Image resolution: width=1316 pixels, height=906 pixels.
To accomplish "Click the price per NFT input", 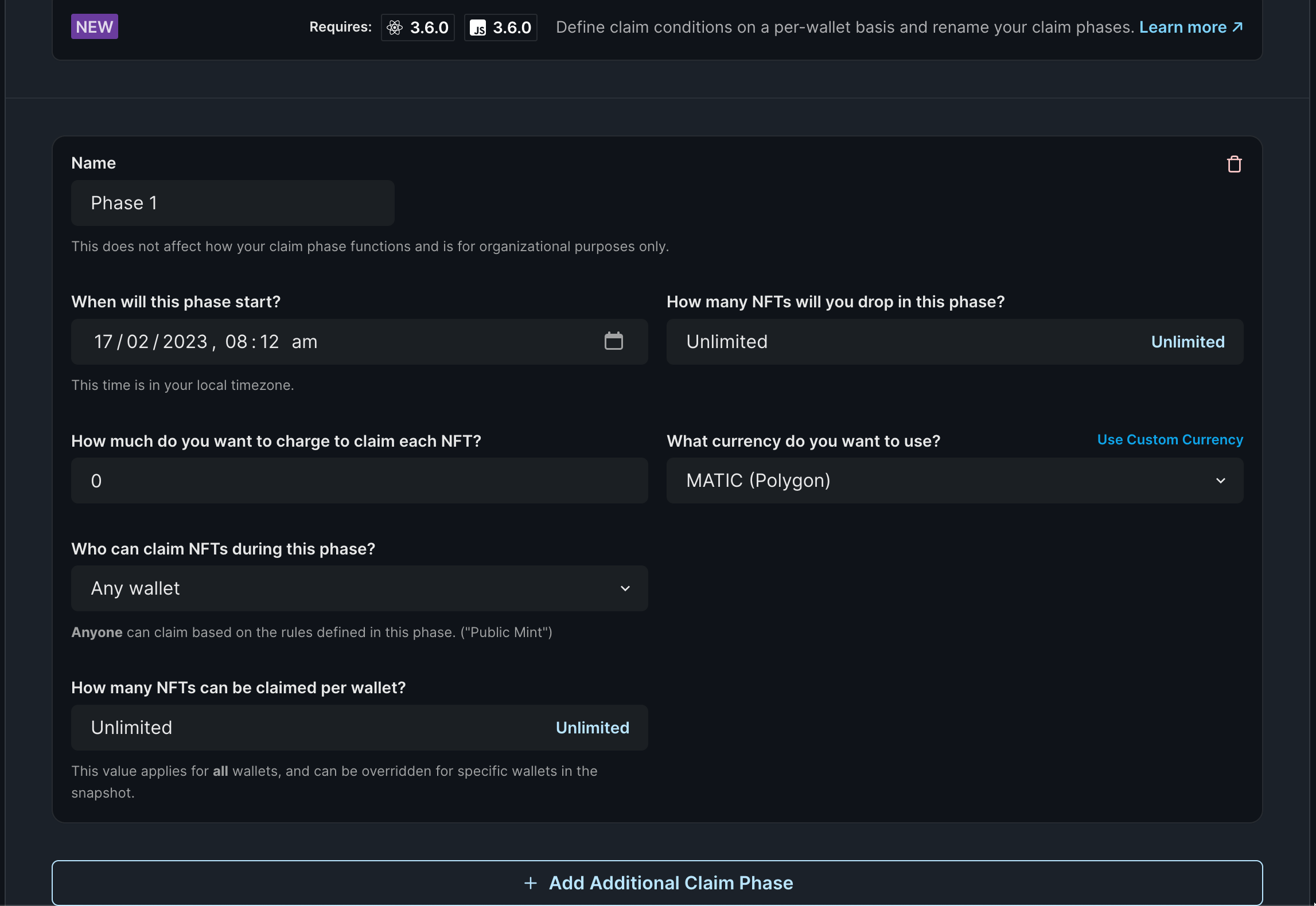I will 359,481.
